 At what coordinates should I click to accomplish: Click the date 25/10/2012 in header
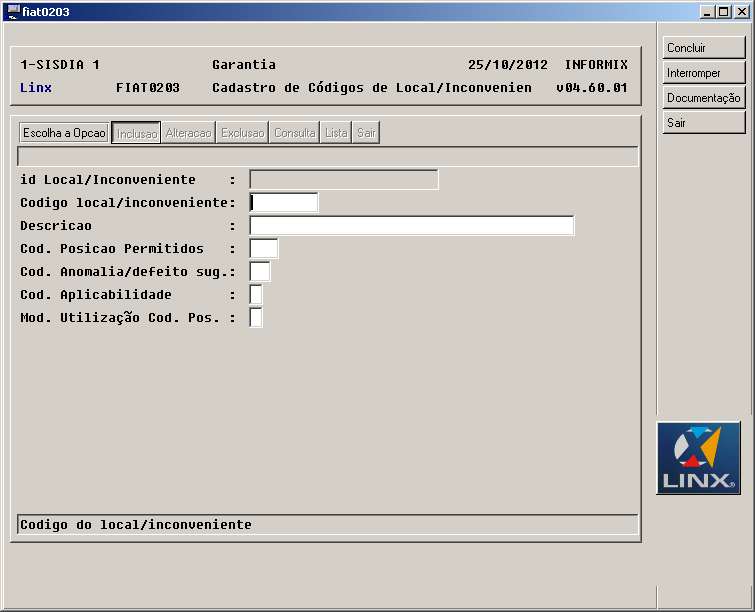pos(508,65)
